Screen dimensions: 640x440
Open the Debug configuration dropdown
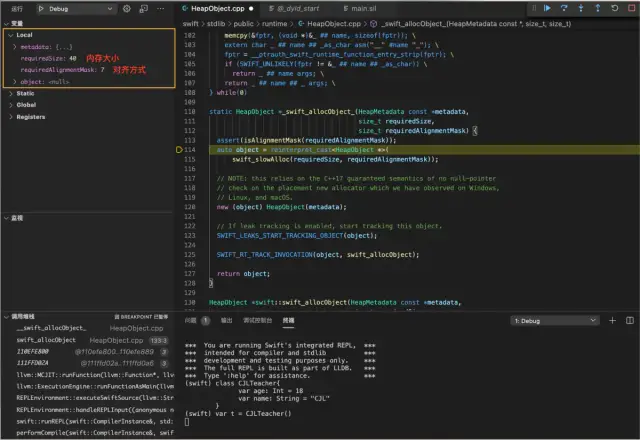click(75, 9)
